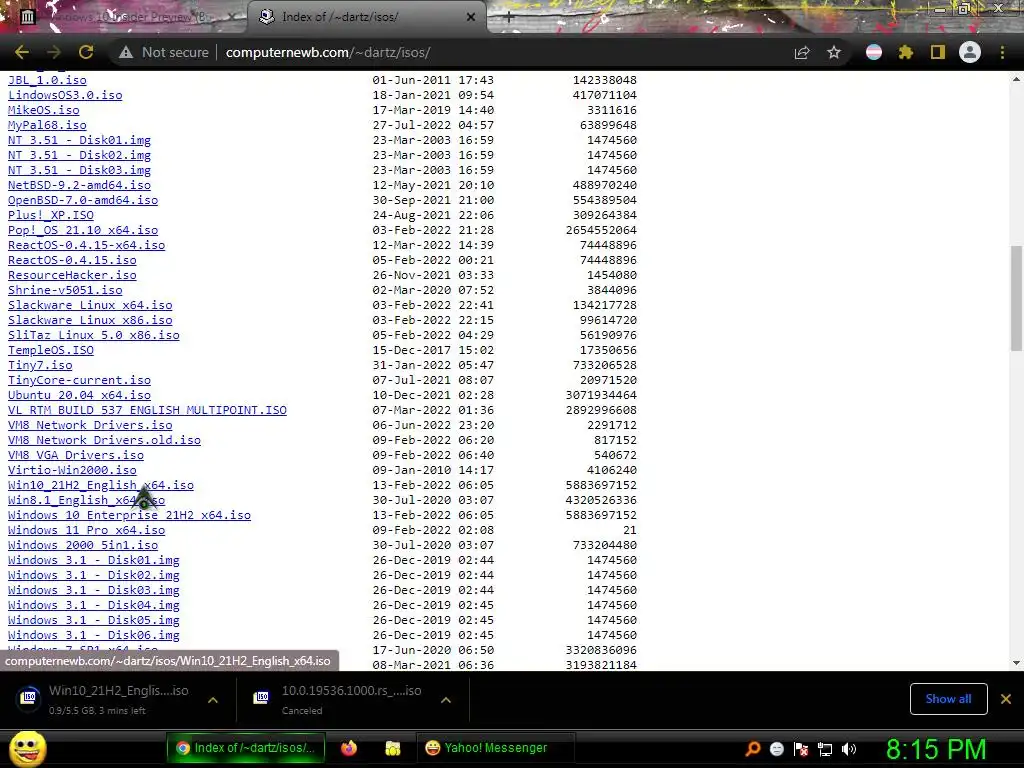
Task: Open the flag notification tray icon
Action: pyautogui.click(x=801, y=749)
